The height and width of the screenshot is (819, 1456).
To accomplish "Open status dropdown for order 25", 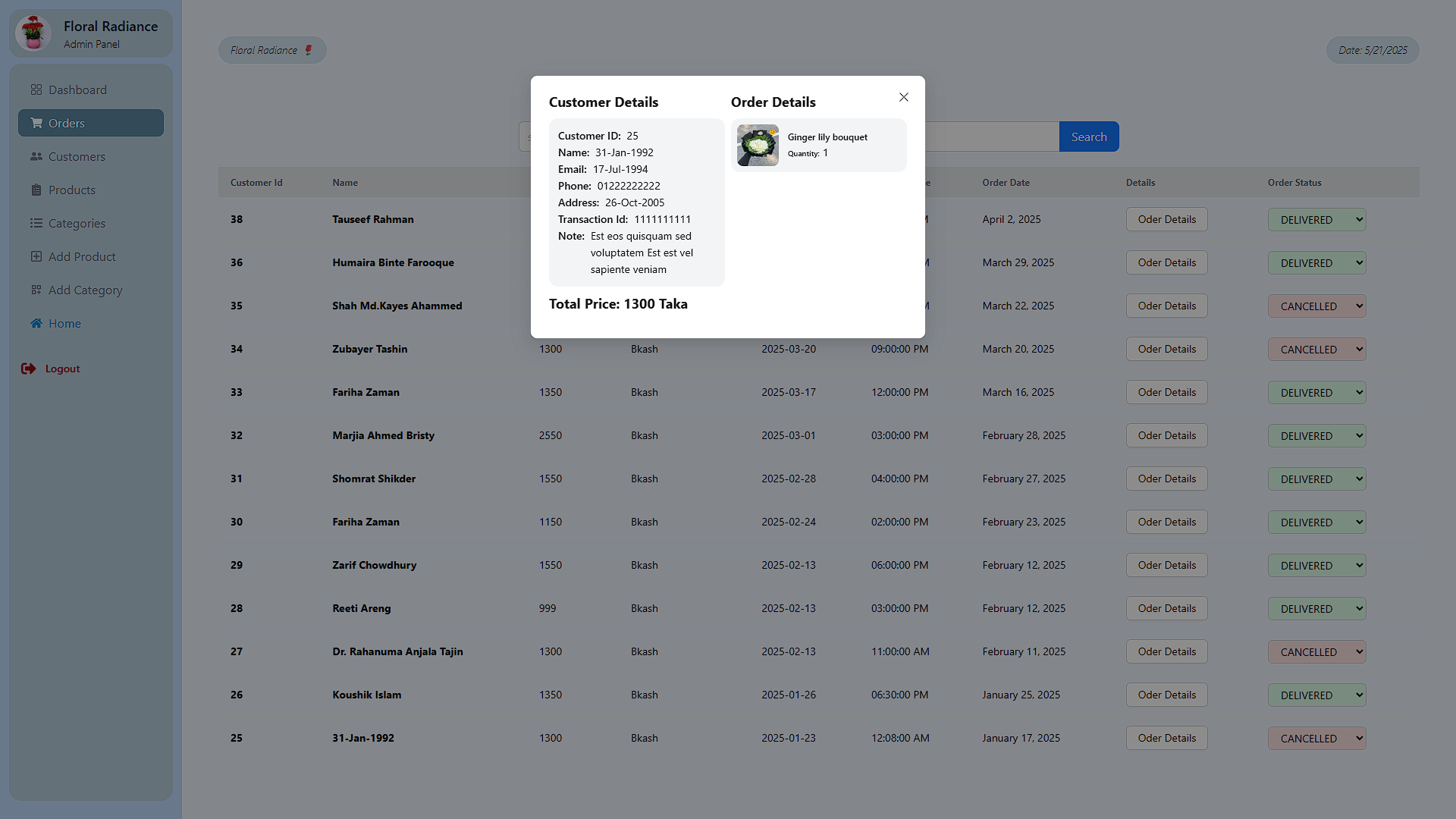I will [x=1316, y=739].
